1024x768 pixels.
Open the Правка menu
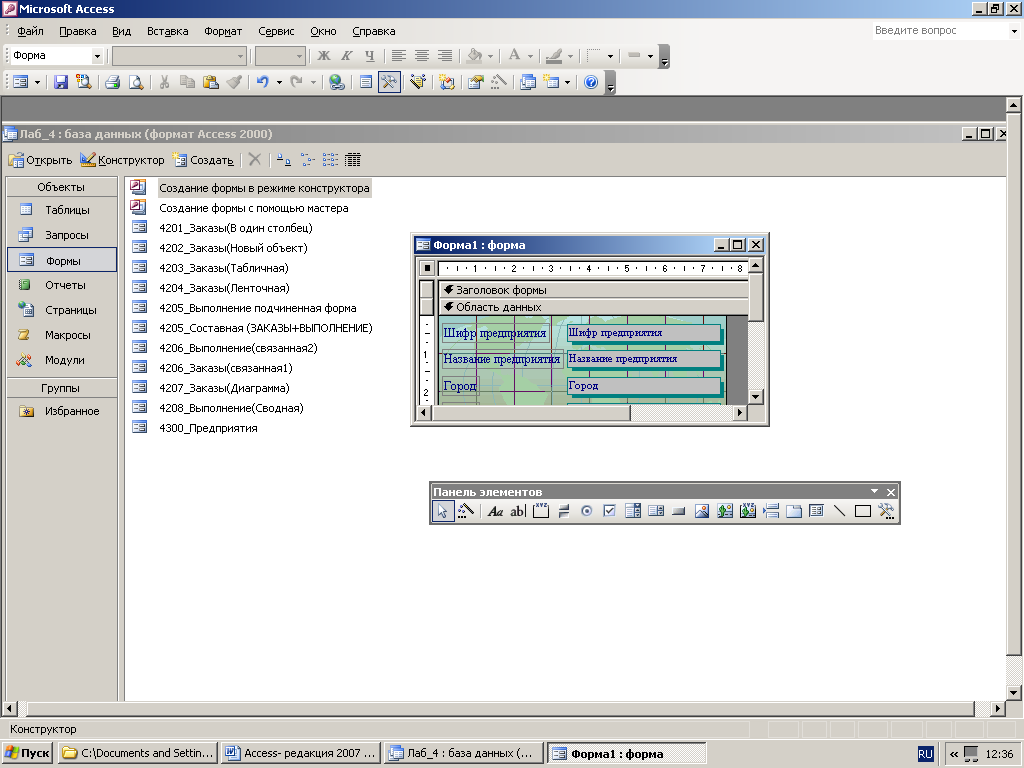point(78,31)
